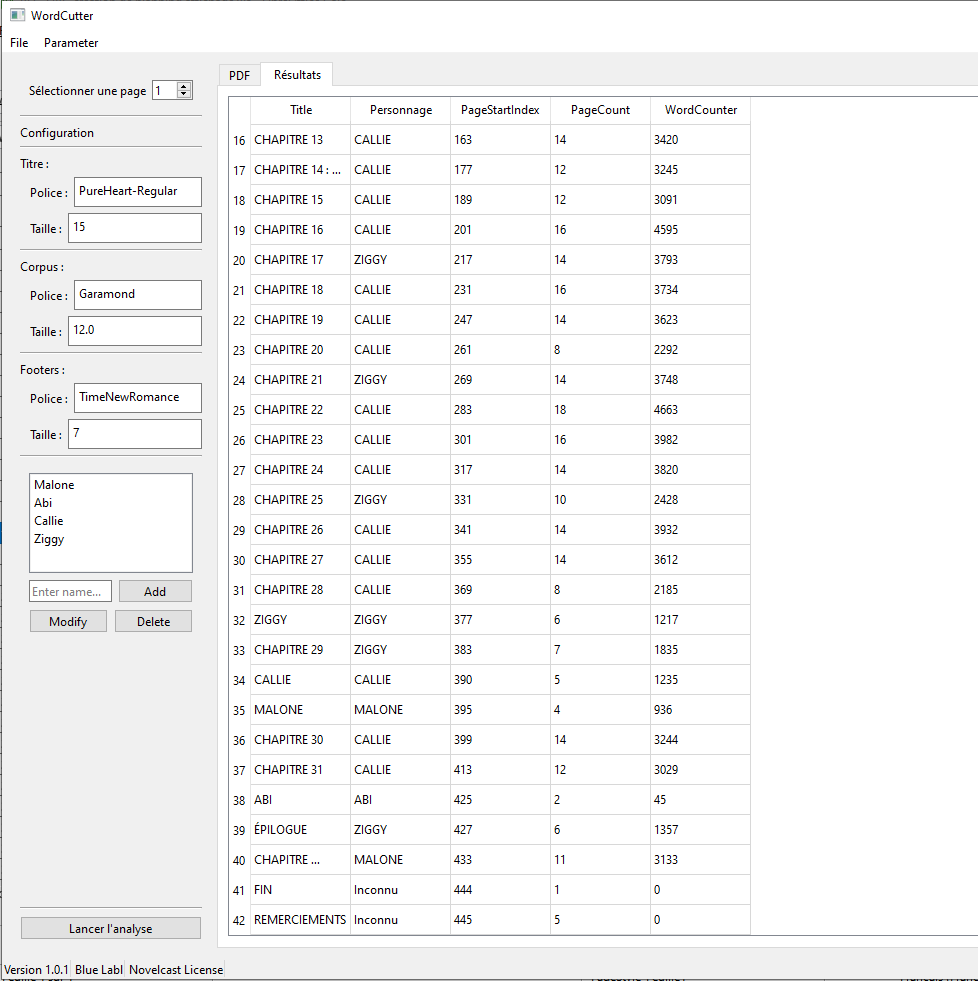Switch to the PDF tab

[x=239, y=75]
